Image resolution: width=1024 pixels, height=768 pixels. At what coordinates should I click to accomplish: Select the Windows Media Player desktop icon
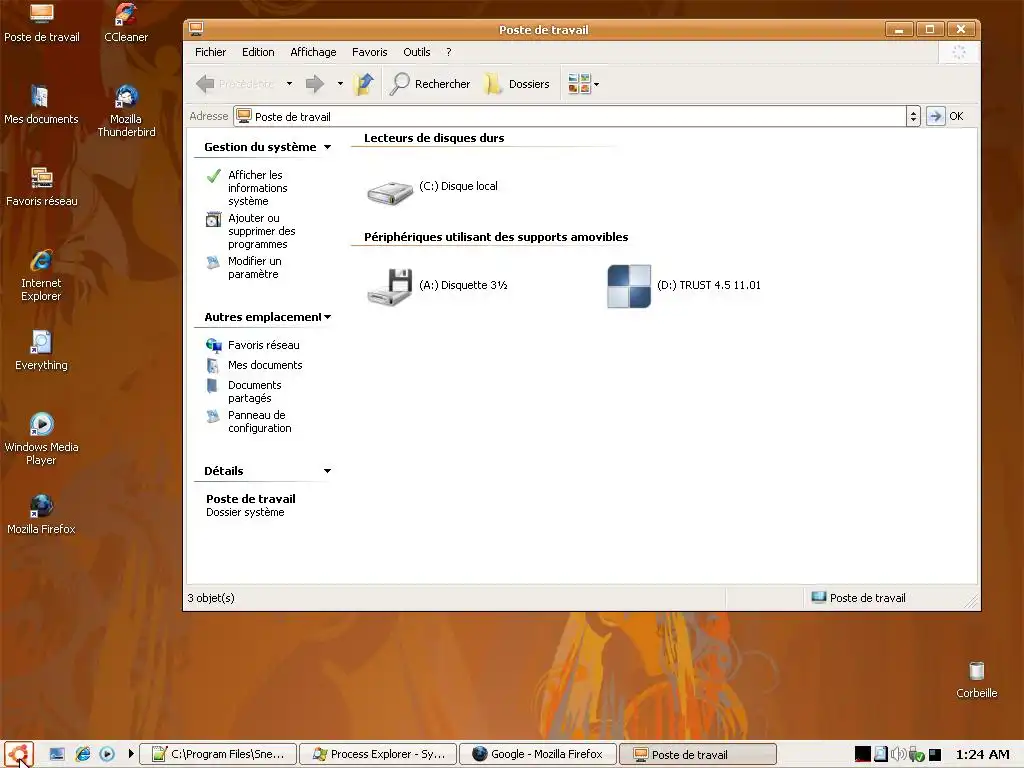click(41, 439)
